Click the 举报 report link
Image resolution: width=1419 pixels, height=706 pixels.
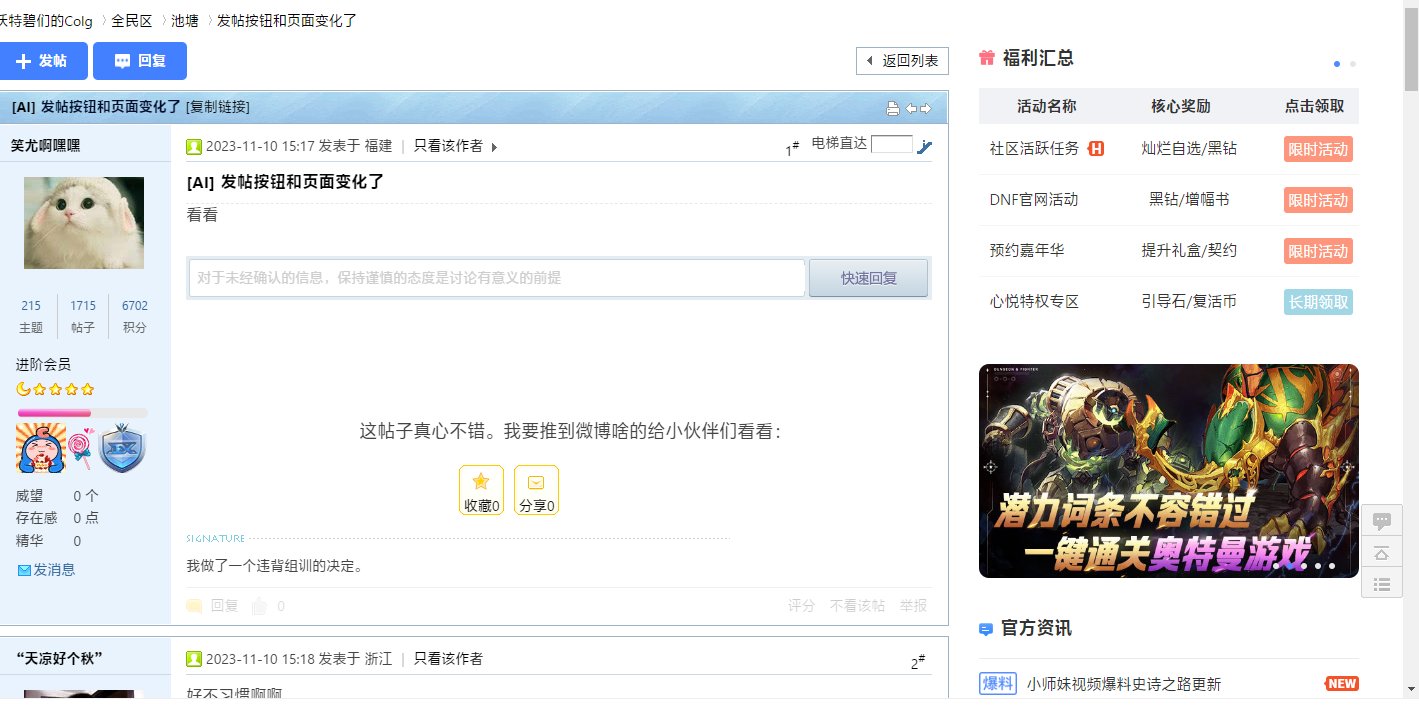point(913,605)
